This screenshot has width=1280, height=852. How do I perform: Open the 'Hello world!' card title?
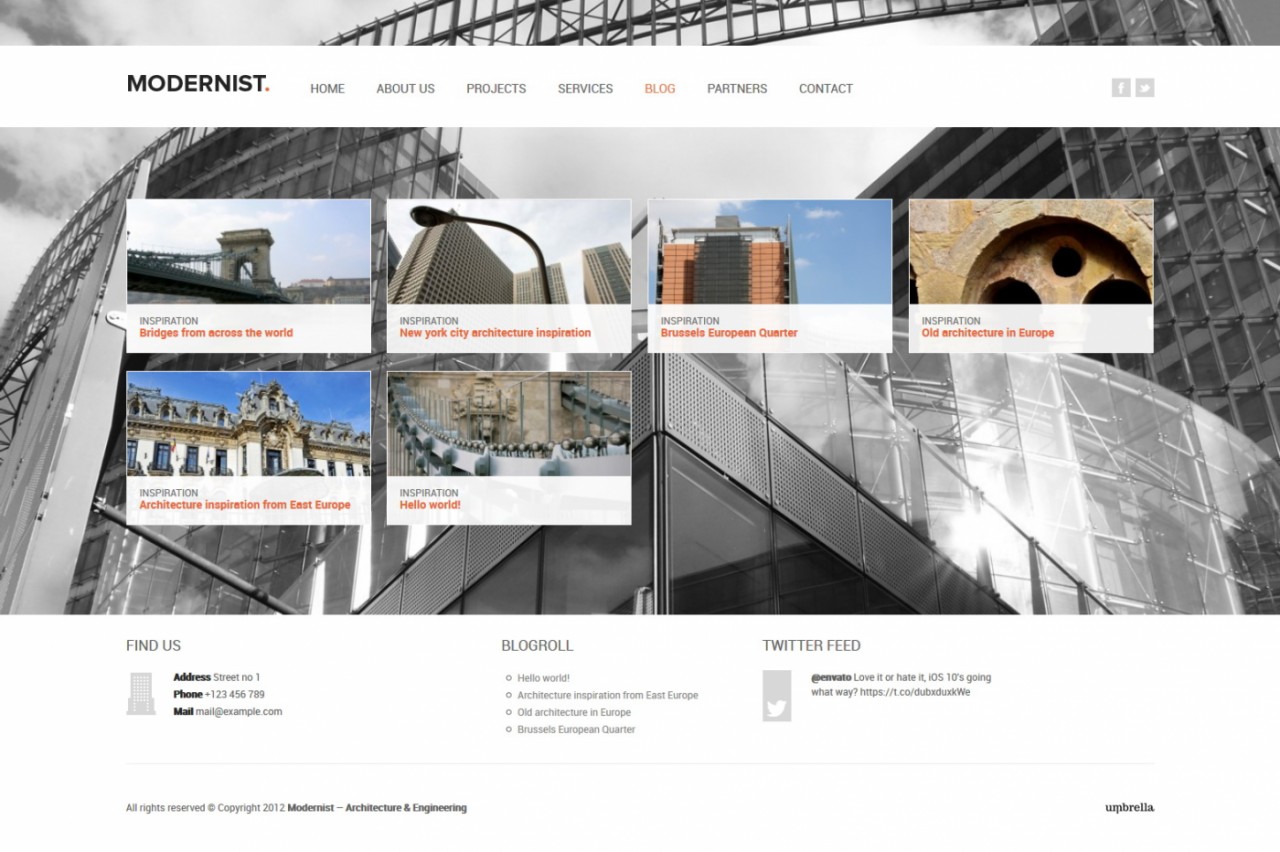[430, 505]
